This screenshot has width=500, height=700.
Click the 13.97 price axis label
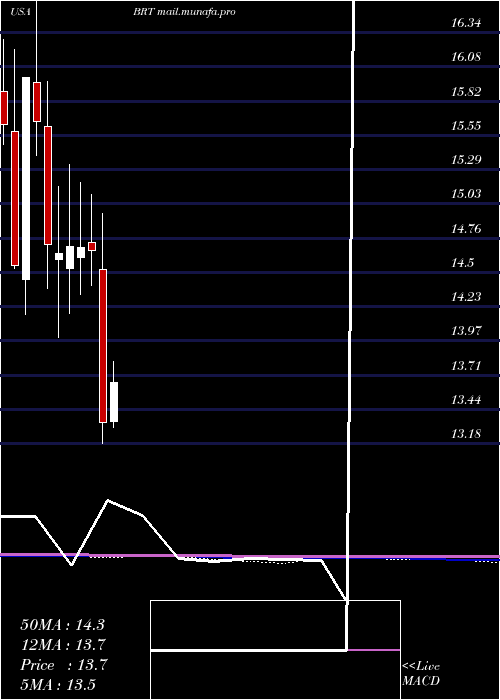pyautogui.click(x=466, y=331)
